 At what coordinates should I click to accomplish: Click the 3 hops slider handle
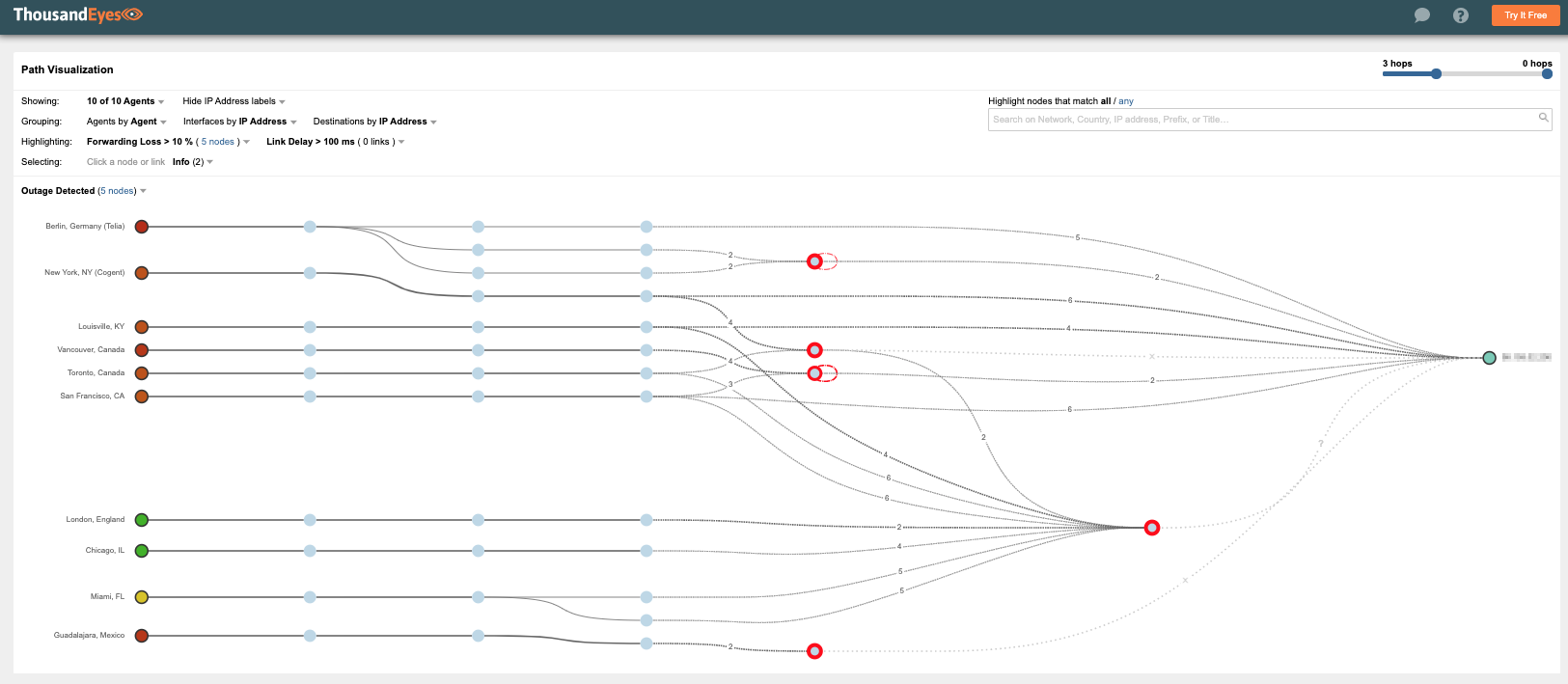[1436, 74]
